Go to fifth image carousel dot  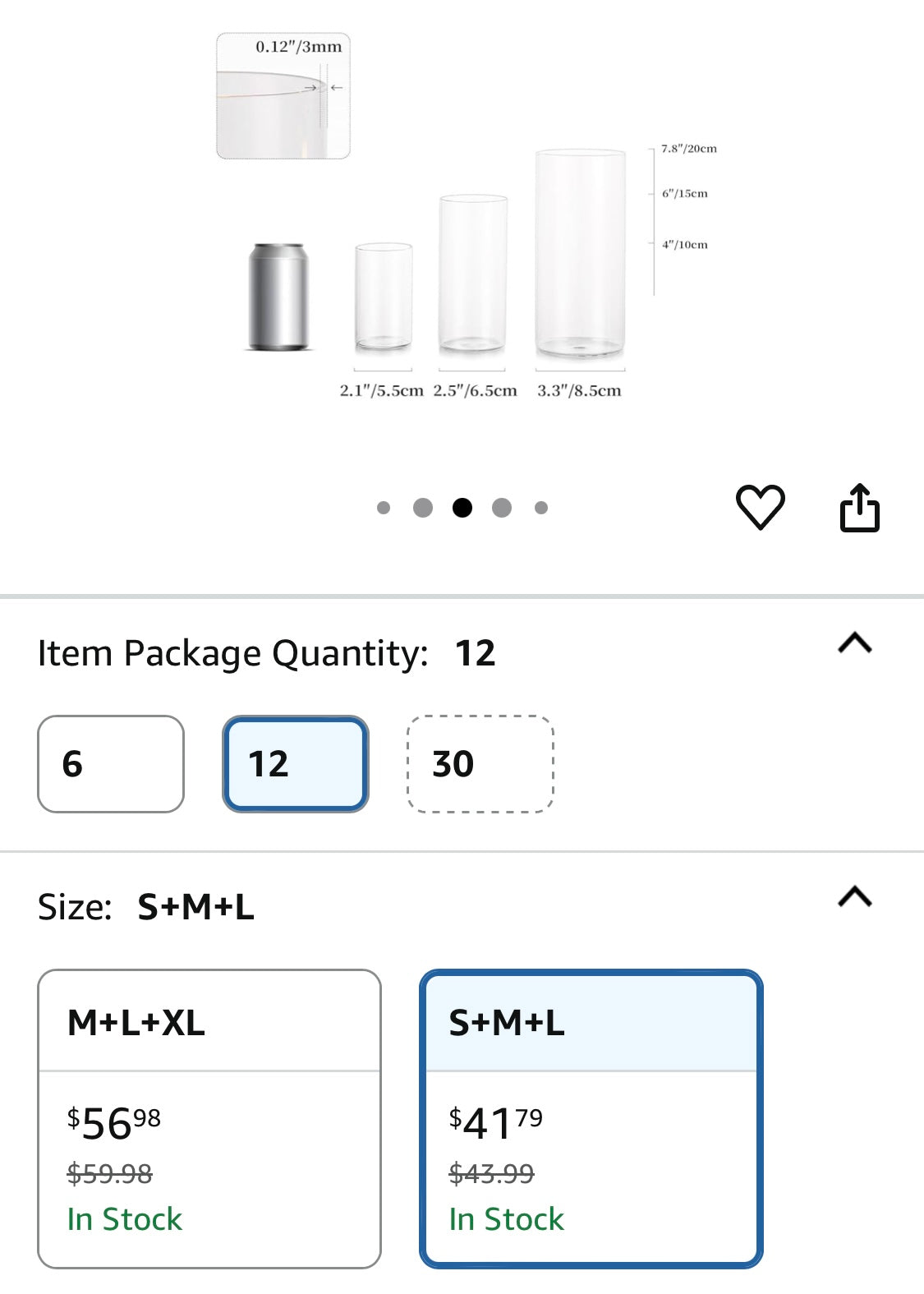click(x=541, y=508)
